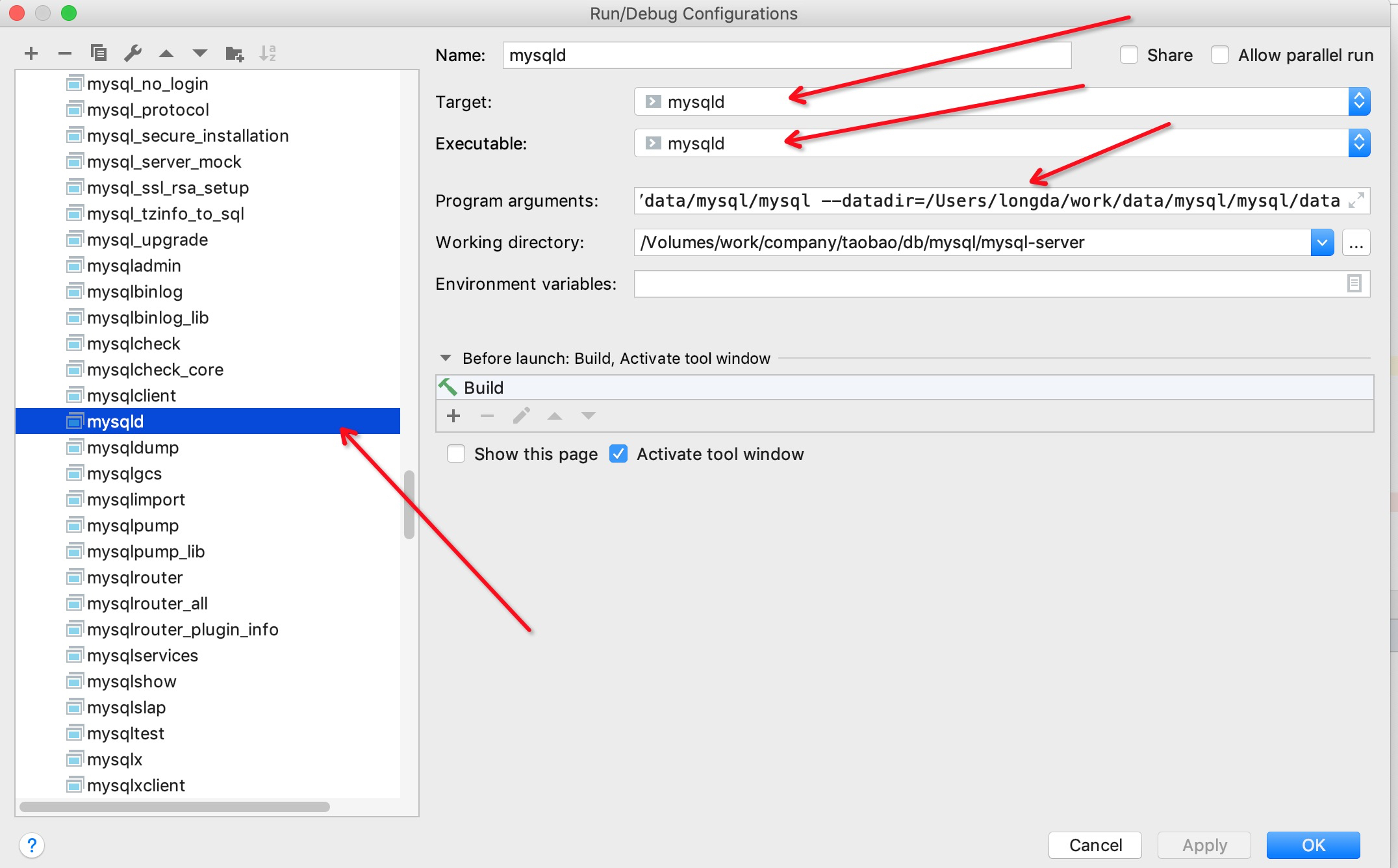Confirm with the OK button
The height and width of the screenshot is (868, 1398).
point(1314,845)
